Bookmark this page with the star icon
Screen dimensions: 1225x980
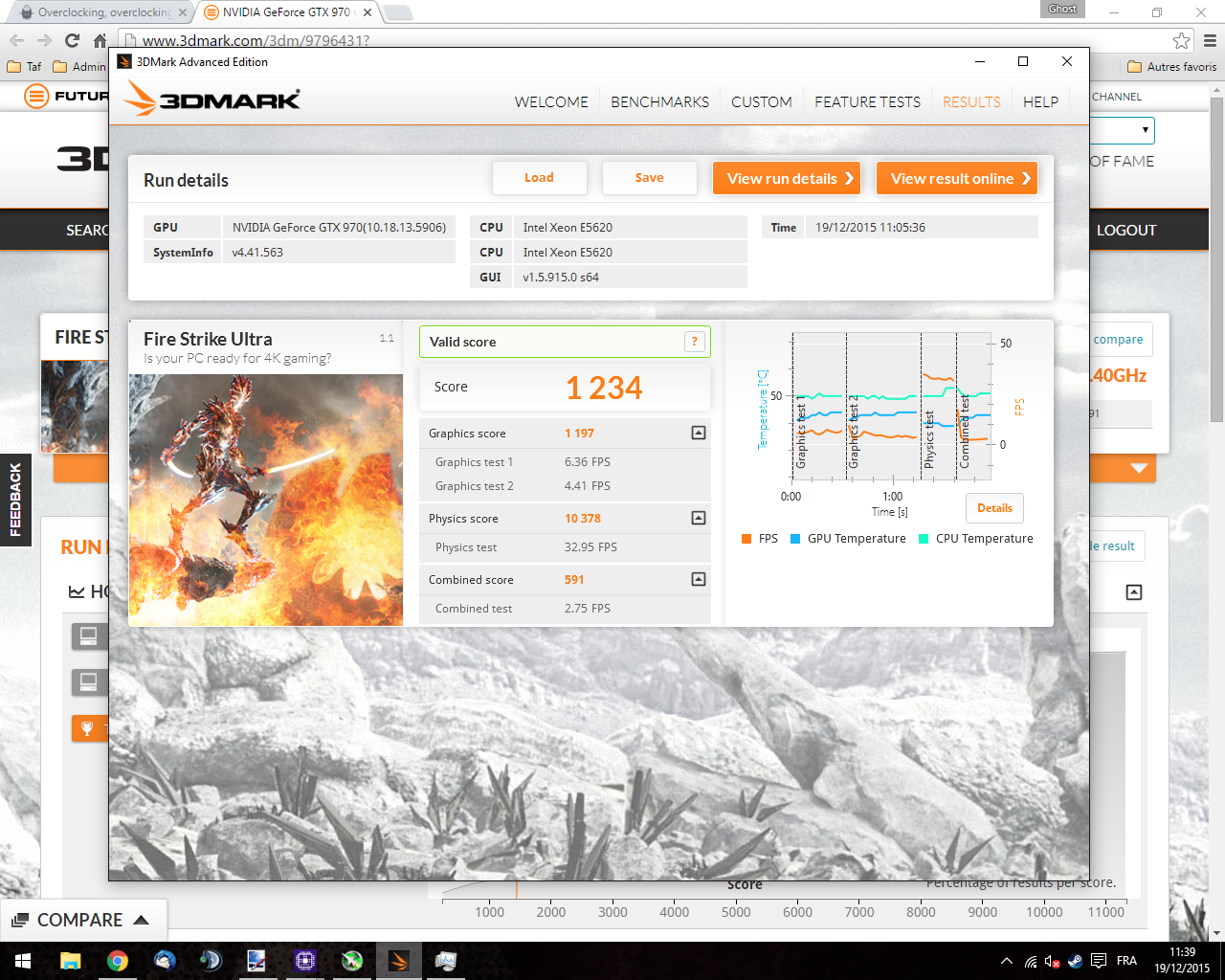pyautogui.click(x=1182, y=40)
